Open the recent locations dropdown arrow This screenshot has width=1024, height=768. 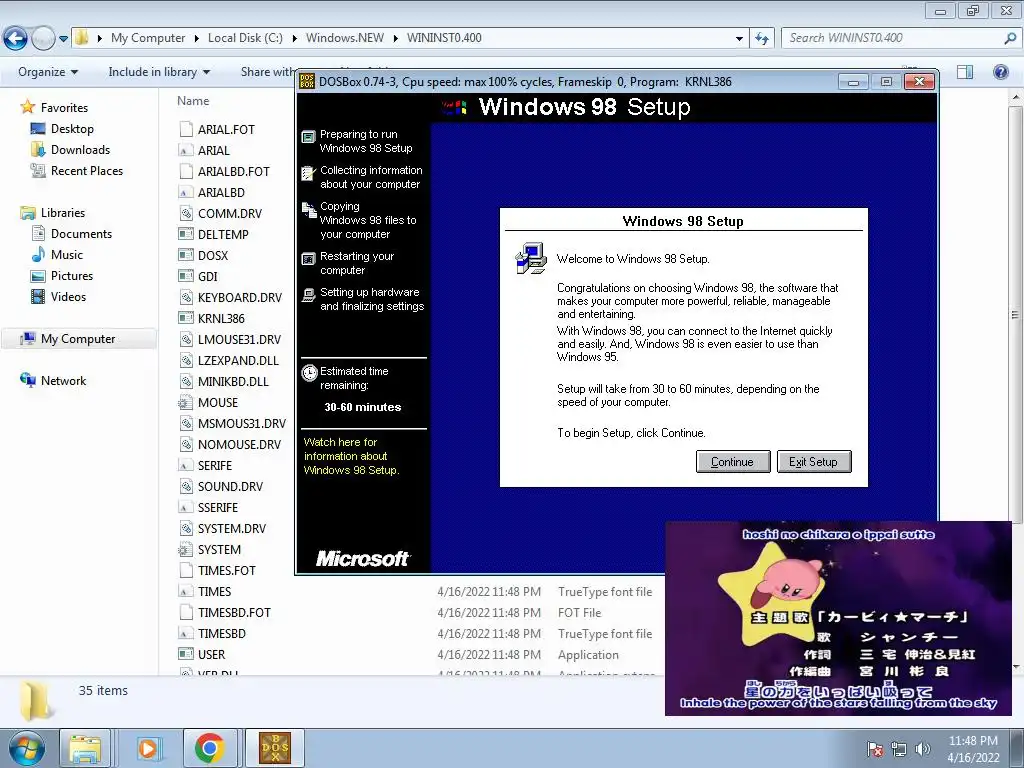point(63,39)
